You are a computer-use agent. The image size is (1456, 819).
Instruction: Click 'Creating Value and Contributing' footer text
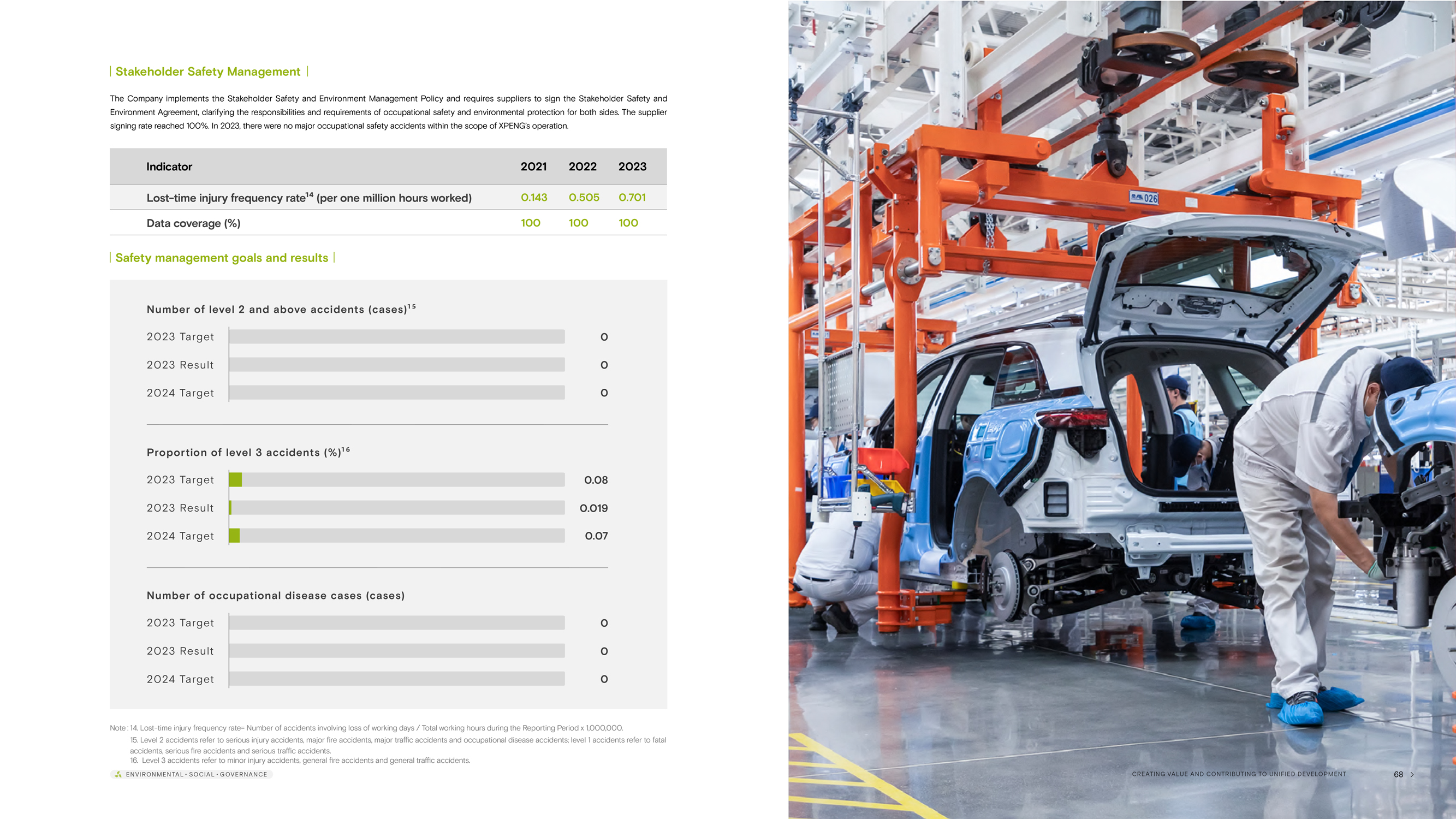(x=1238, y=774)
